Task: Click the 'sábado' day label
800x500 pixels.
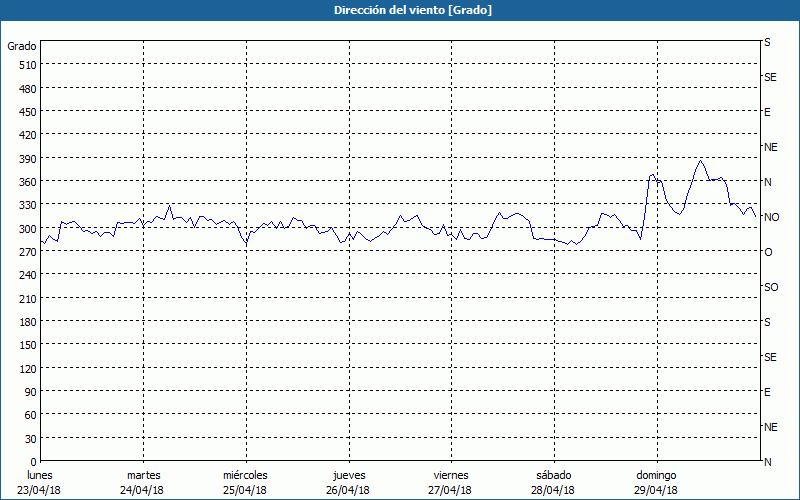Action: [x=553, y=475]
